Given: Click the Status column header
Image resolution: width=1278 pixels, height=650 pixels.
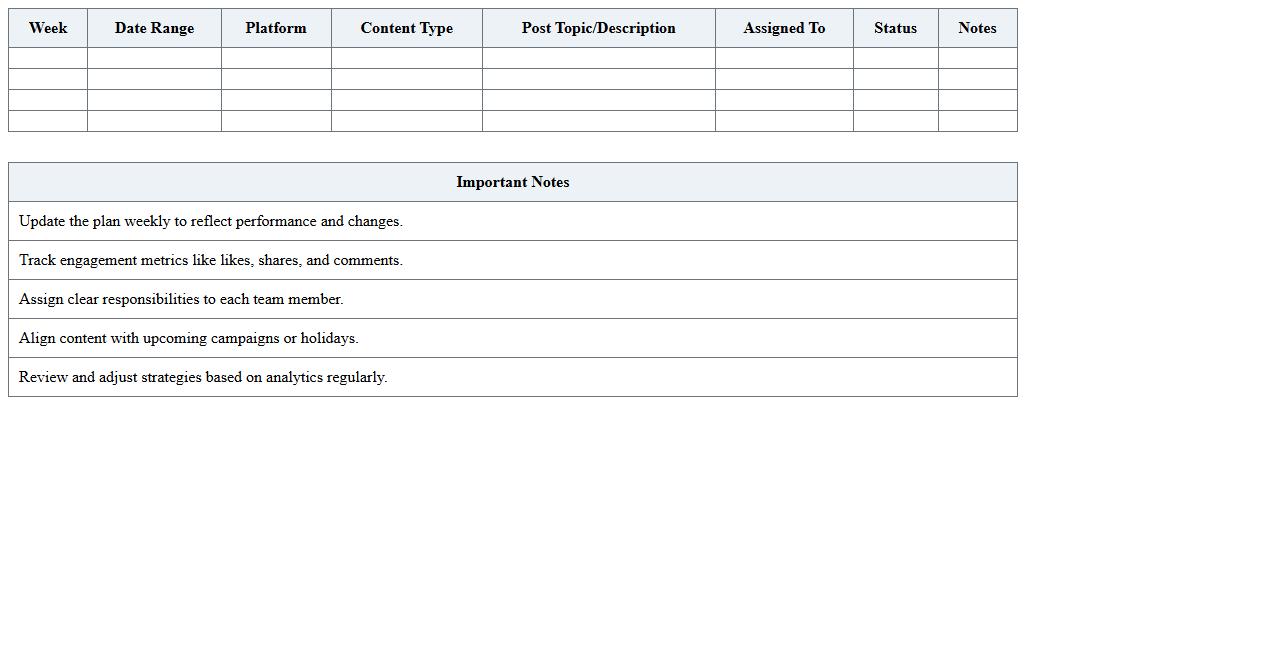Looking at the screenshot, I should (895, 28).
